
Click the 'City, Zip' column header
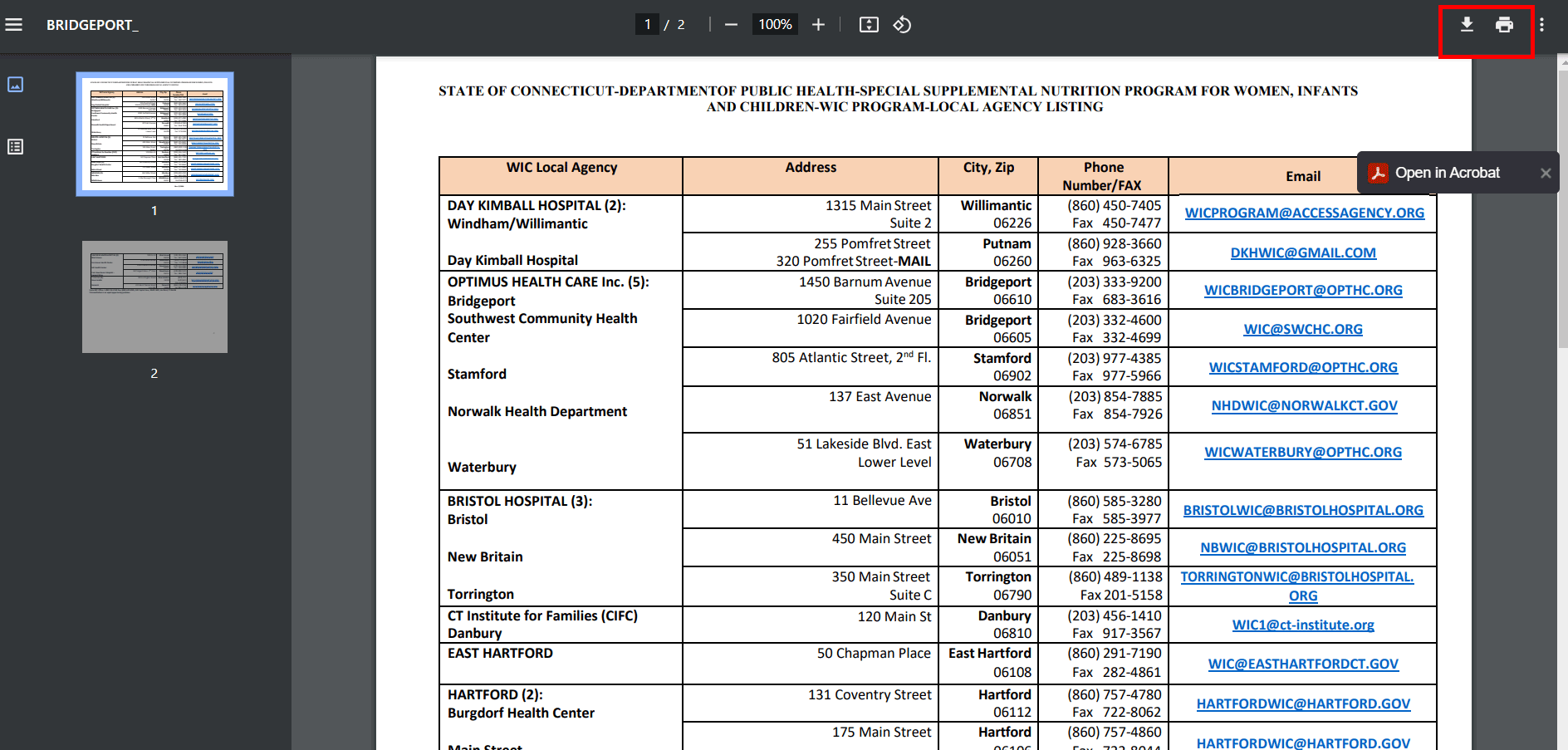(x=988, y=168)
